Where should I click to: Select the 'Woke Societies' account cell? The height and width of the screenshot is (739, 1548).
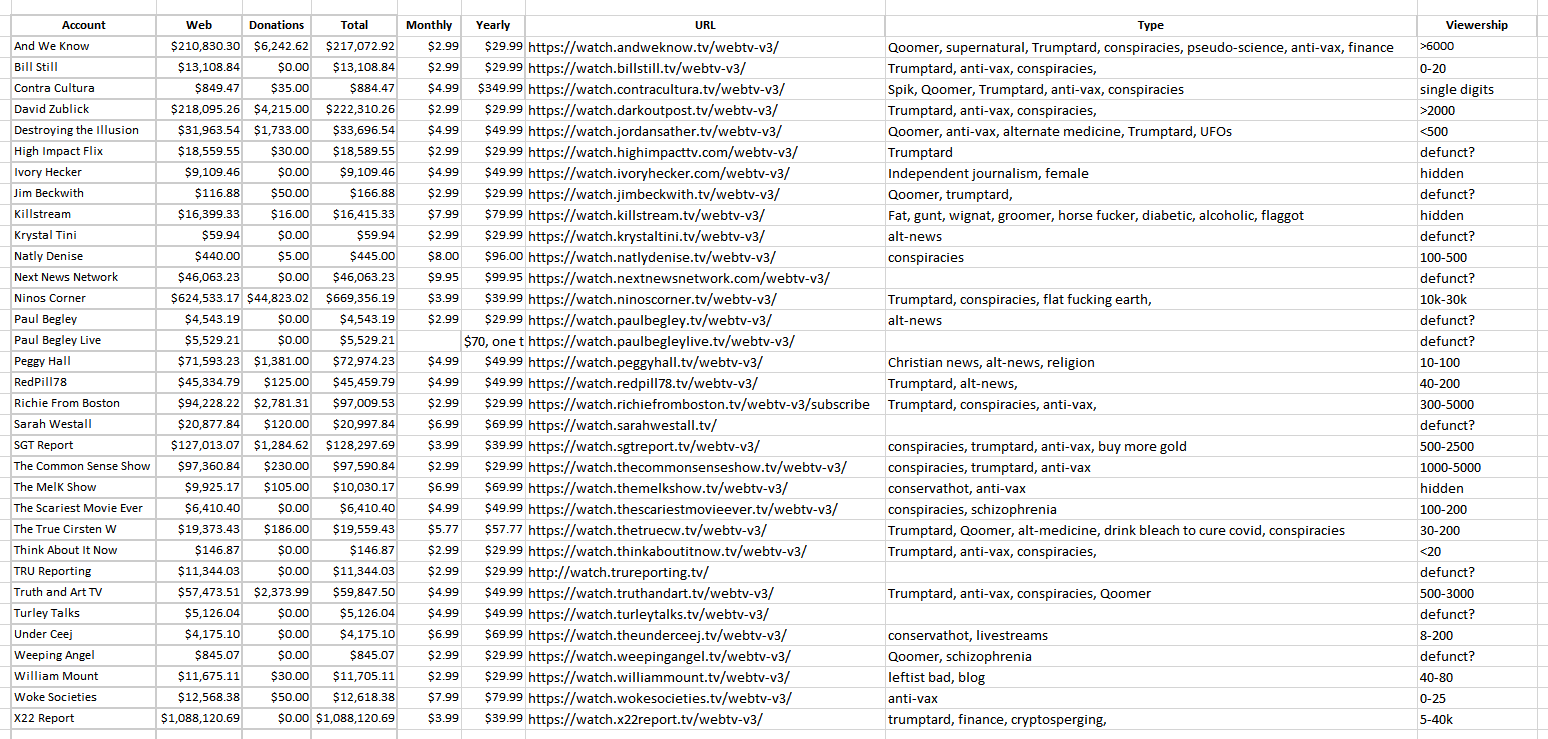click(83, 697)
